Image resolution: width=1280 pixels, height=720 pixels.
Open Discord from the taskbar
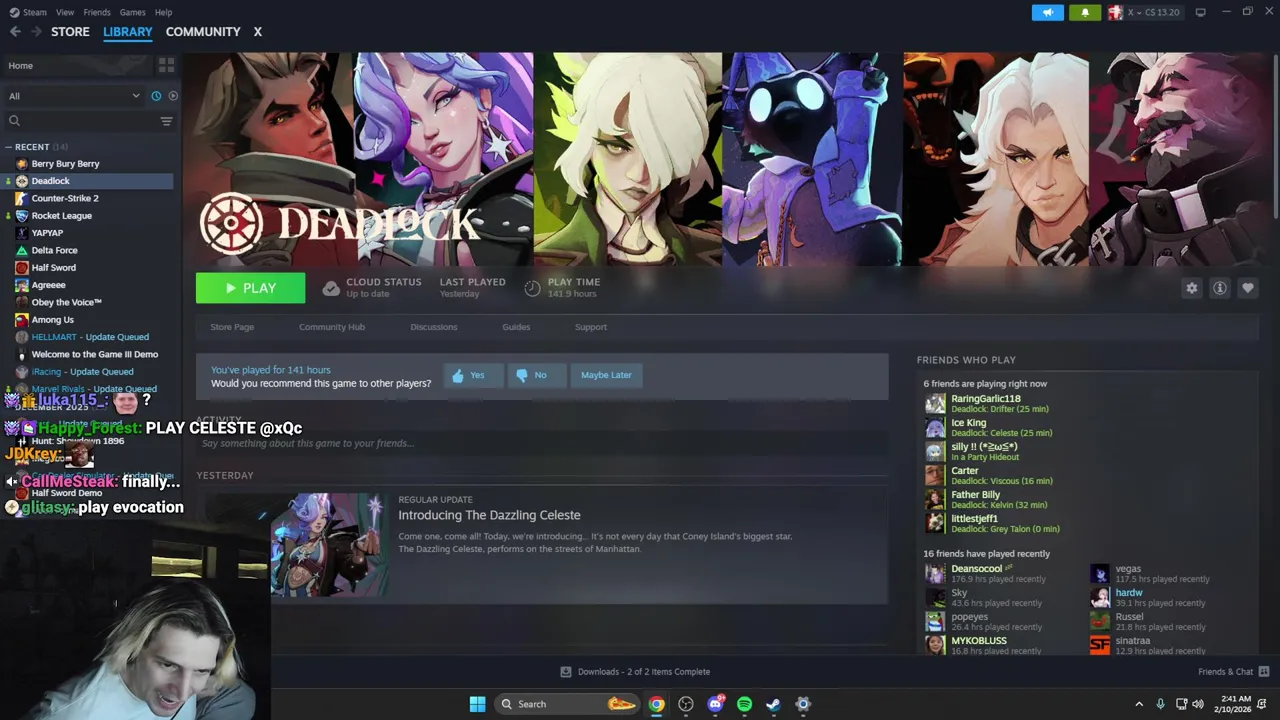click(x=715, y=704)
